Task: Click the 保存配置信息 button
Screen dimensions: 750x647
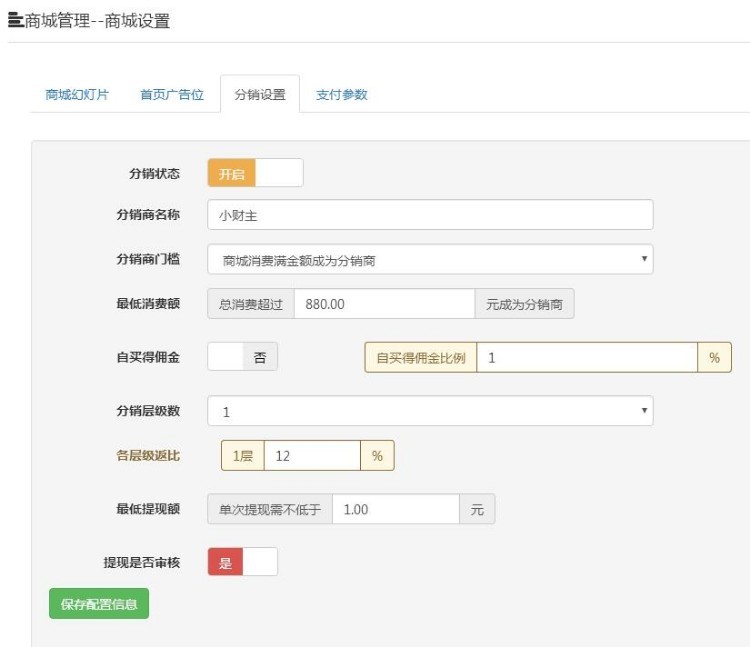Action: click(x=99, y=603)
